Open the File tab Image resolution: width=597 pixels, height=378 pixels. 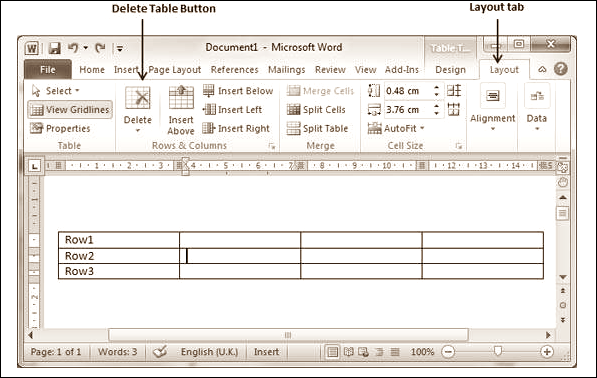[x=48, y=70]
